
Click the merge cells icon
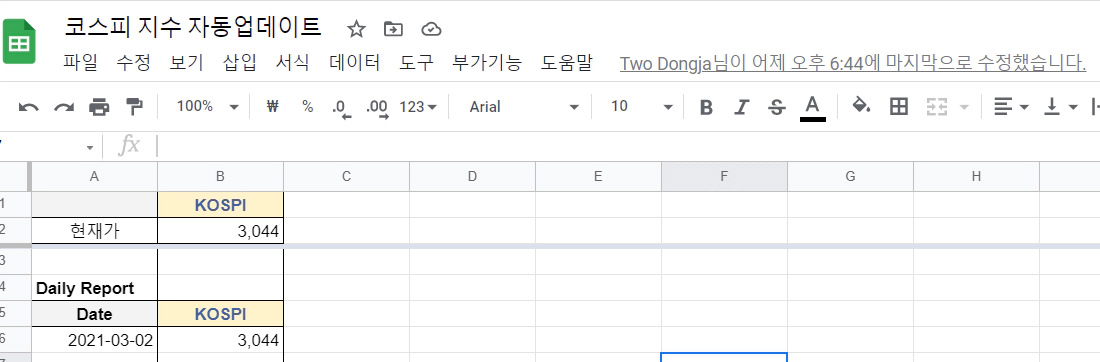[x=937, y=107]
